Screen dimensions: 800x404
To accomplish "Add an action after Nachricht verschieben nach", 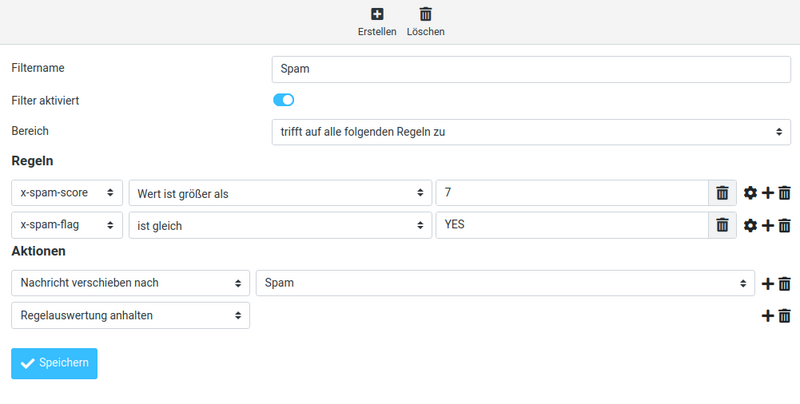I will coord(767,284).
